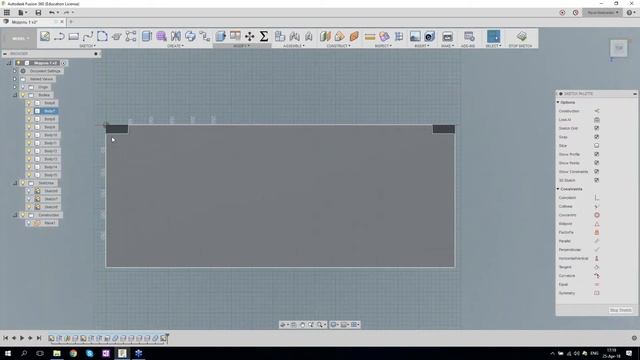
Task: Open a new document tab with plus
Action: [71, 22]
